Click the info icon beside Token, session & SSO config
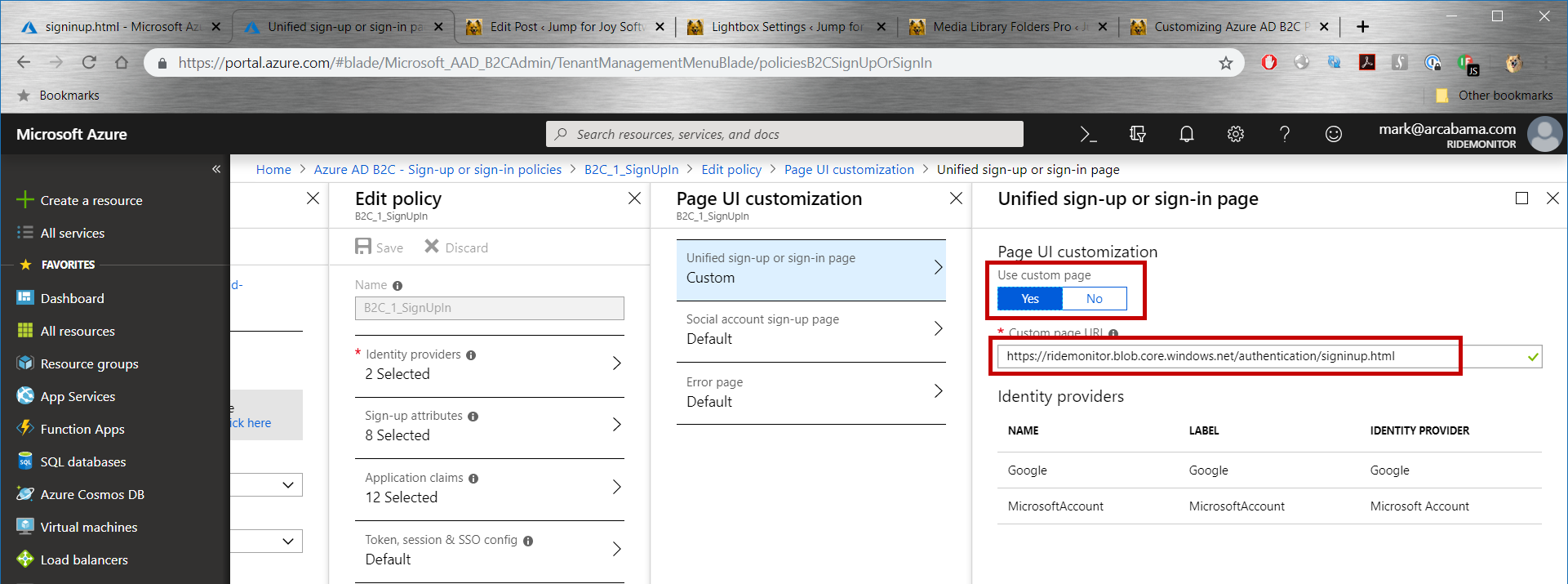The image size is (1568, 584). click(x=528, y=541)
